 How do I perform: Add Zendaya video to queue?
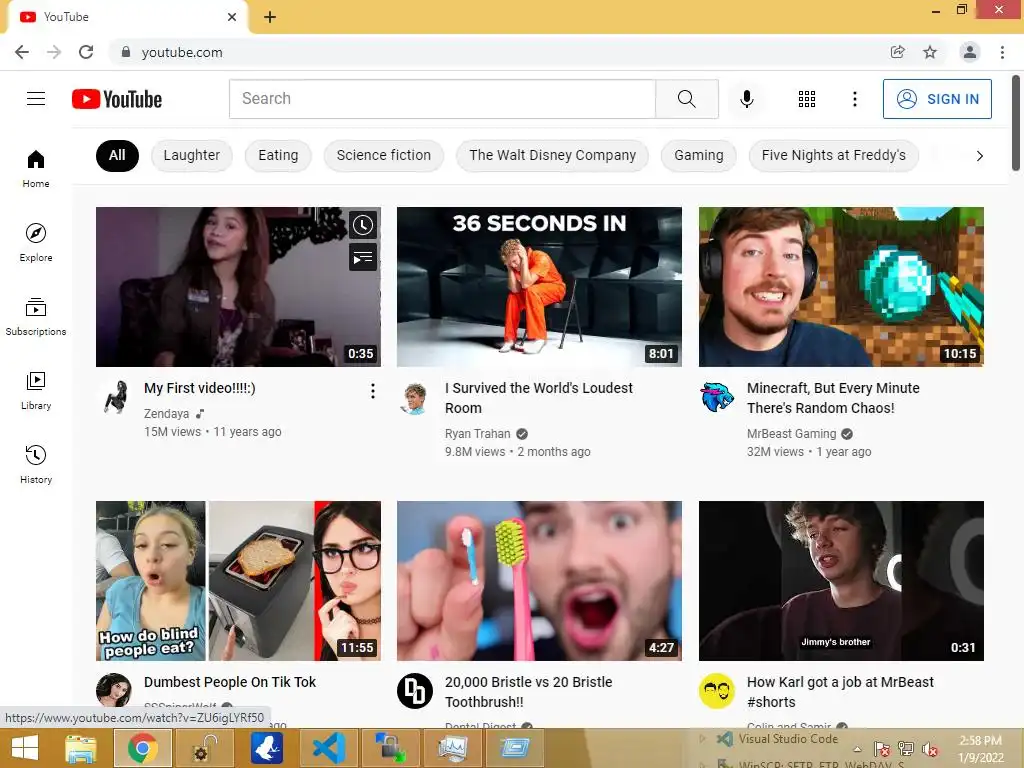(362, 258)
